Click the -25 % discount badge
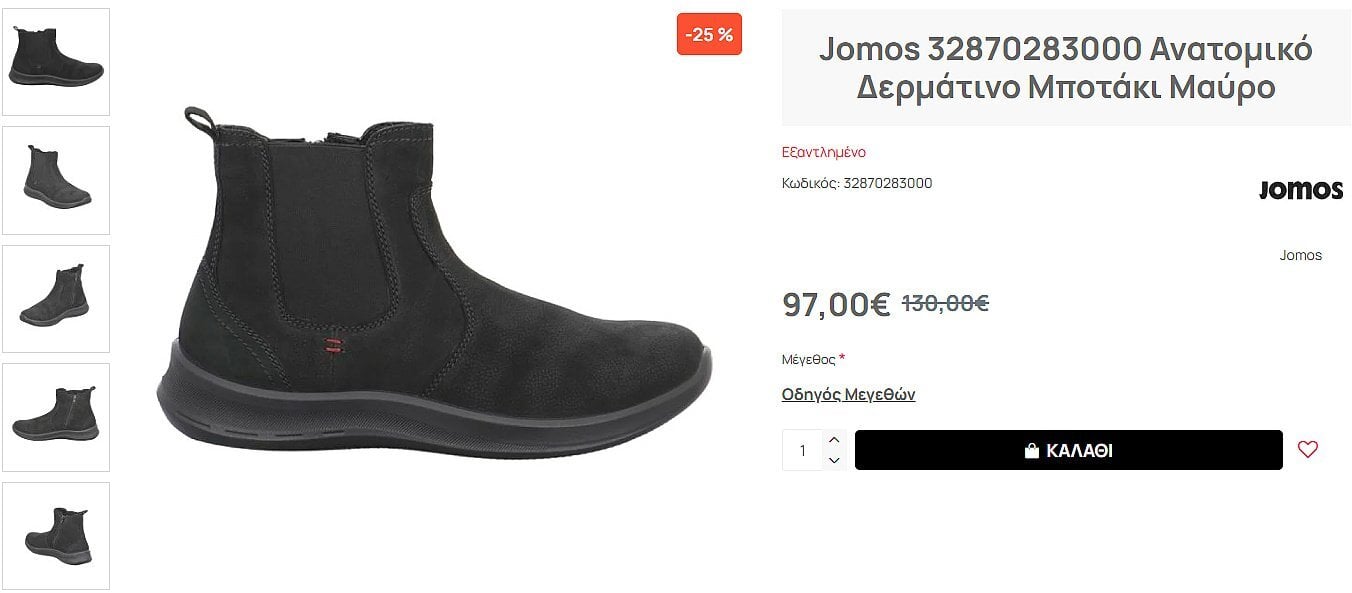Screen dimensions: 1352x593 (709, 34)
